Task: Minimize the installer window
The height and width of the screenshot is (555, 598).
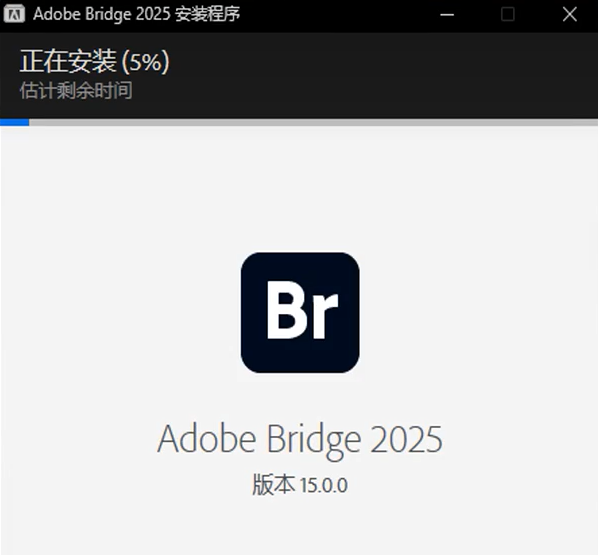Action: (x=447, y=14)
